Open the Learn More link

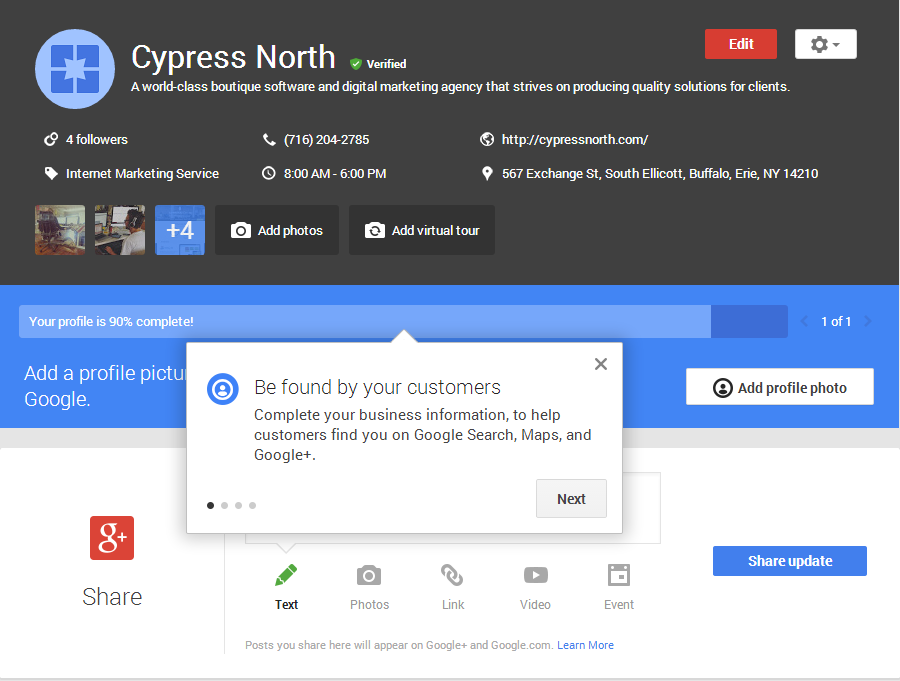tap(585, 645)
